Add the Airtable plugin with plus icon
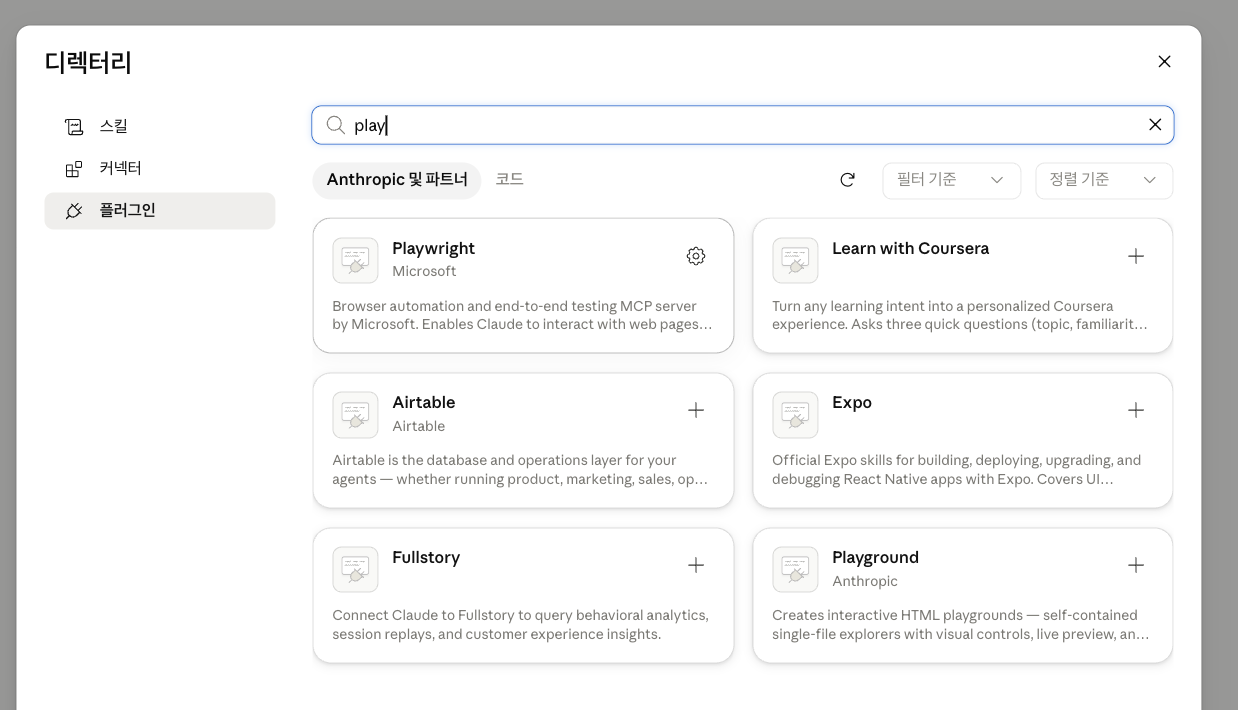This screenshot has height=710, width=1238. pyautogui.click(x=696, y=410)
